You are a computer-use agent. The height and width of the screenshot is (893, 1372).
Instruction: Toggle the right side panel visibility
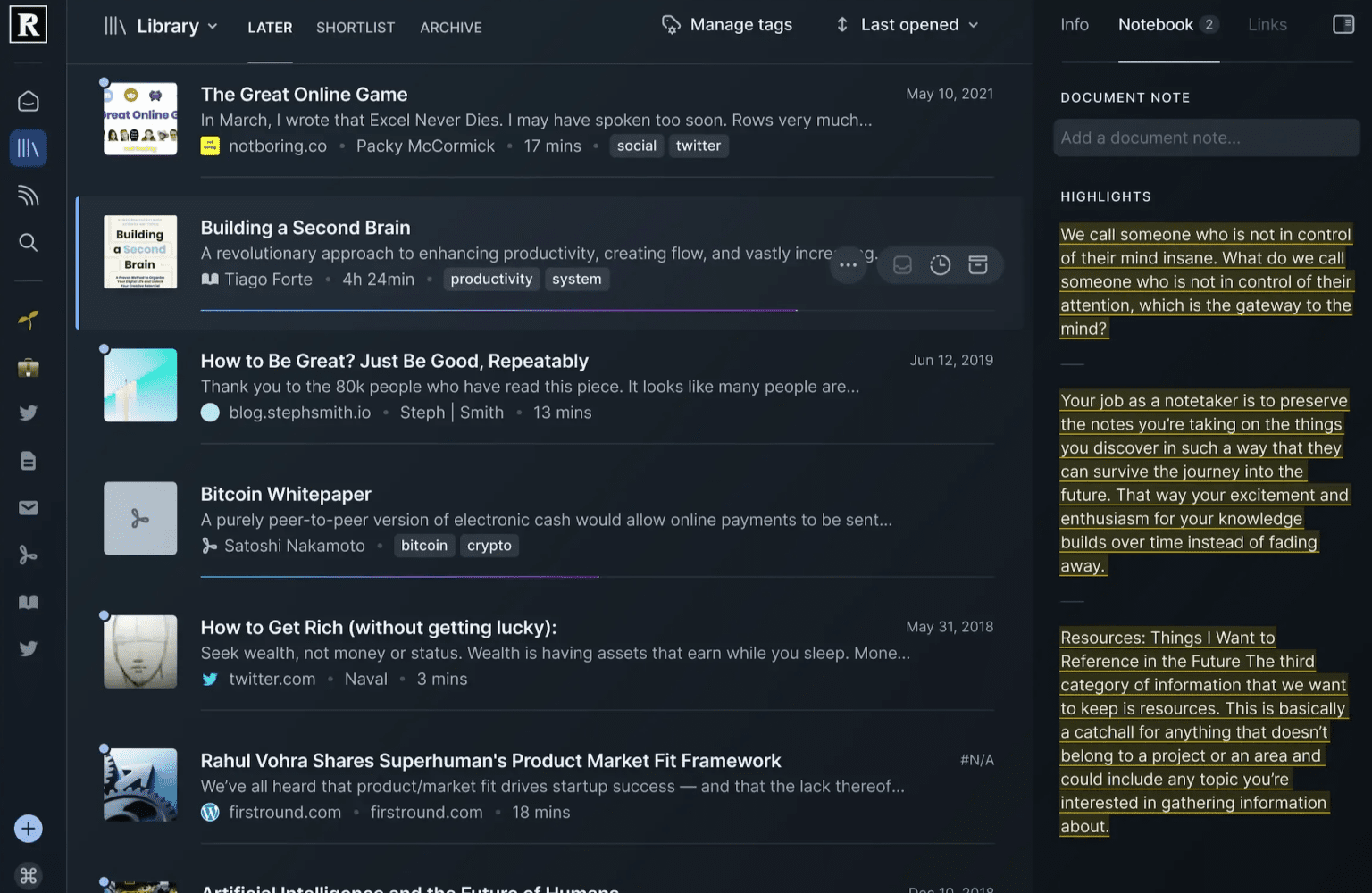1343,25
